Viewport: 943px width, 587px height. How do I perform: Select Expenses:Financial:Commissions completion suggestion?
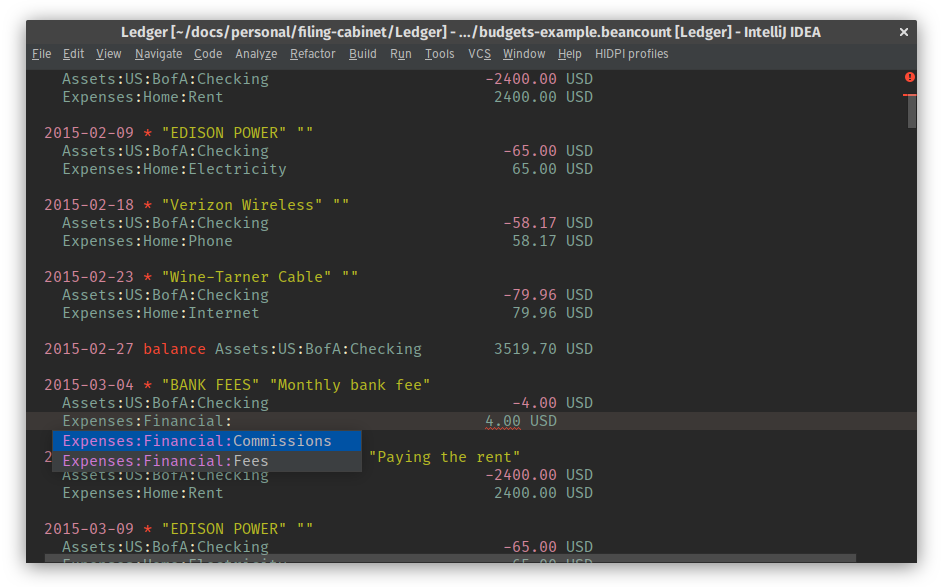(x=207, y=441)
